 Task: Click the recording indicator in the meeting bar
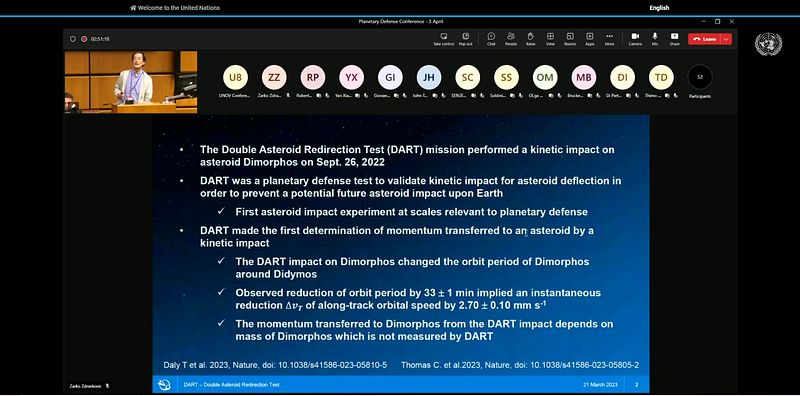point(84,39)
